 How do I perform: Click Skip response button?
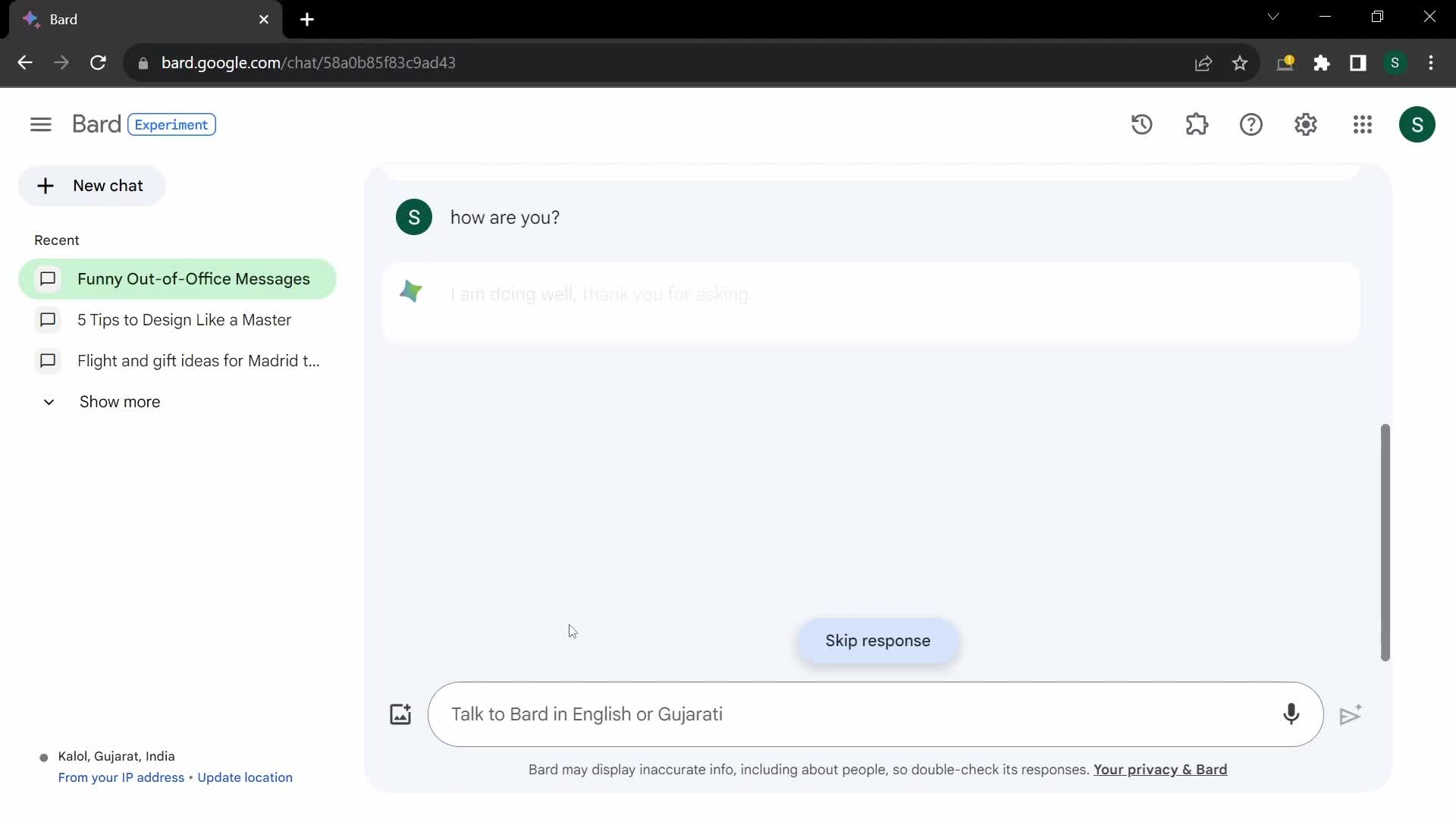coord(878,640)
